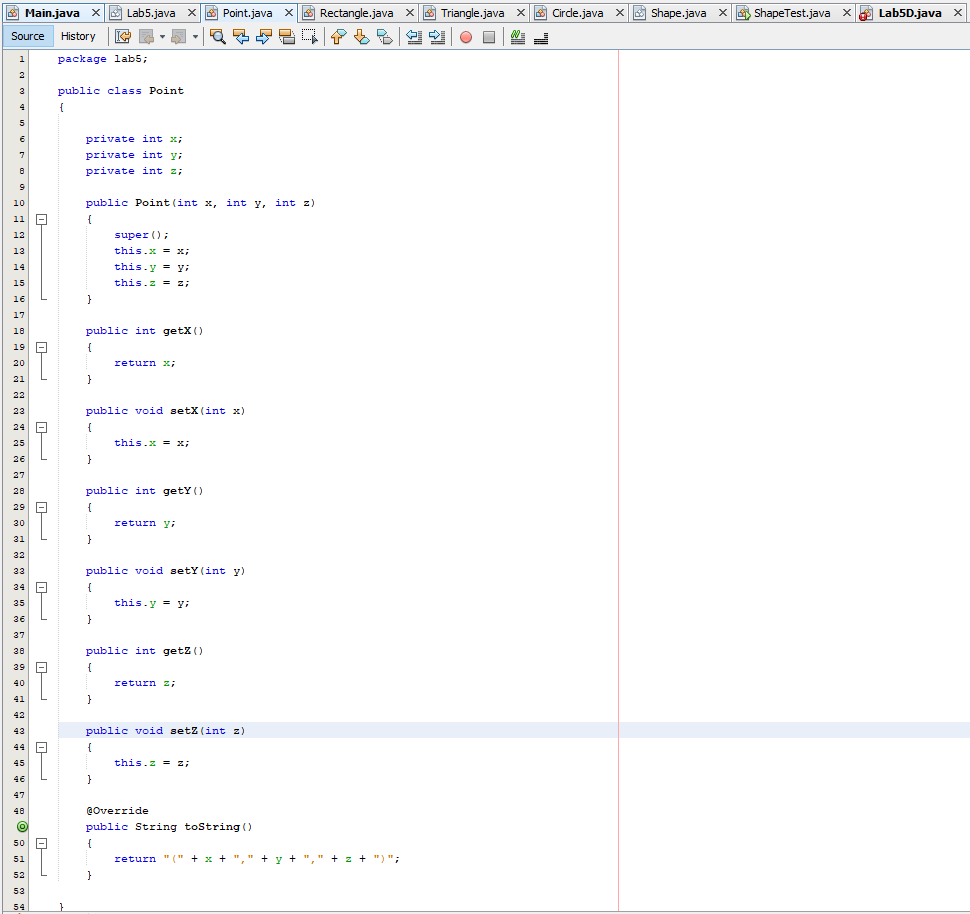Select the Find Selection magnifier icon
The height and width of the screenshot is (914, 970).
coord(217,36)
